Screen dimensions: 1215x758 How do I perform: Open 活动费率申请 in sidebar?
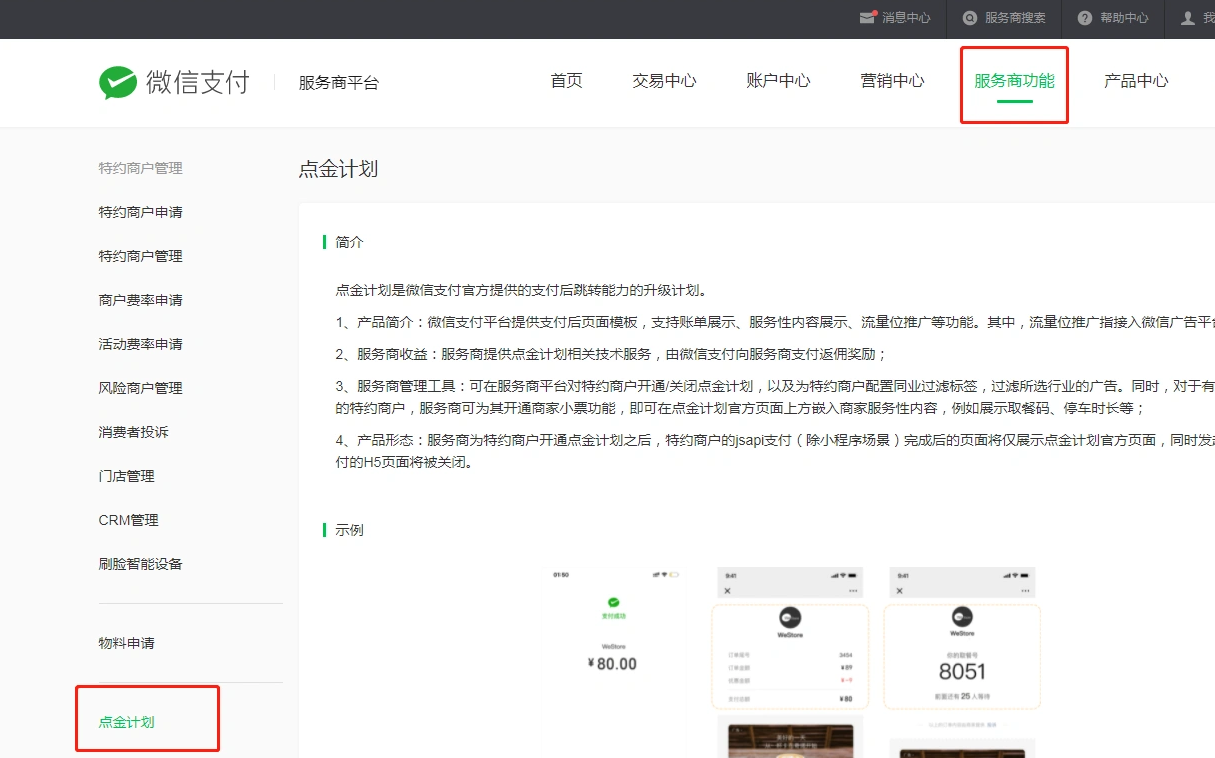[141, 344]
